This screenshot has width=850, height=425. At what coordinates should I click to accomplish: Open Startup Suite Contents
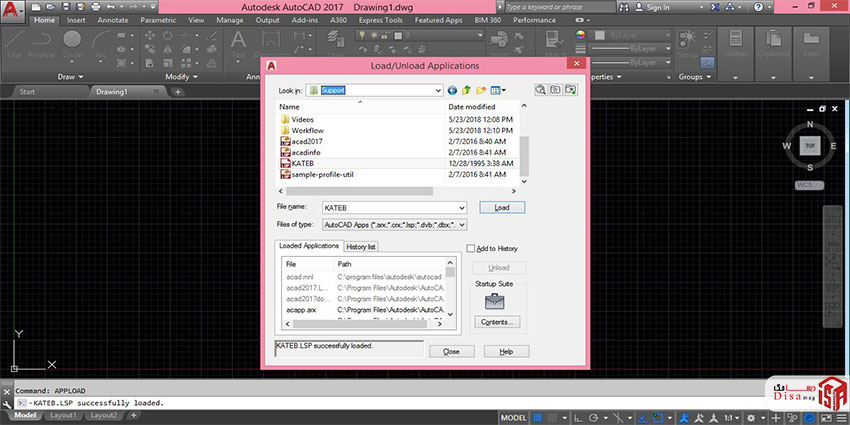pyautogui.click(x=497, y=322)
